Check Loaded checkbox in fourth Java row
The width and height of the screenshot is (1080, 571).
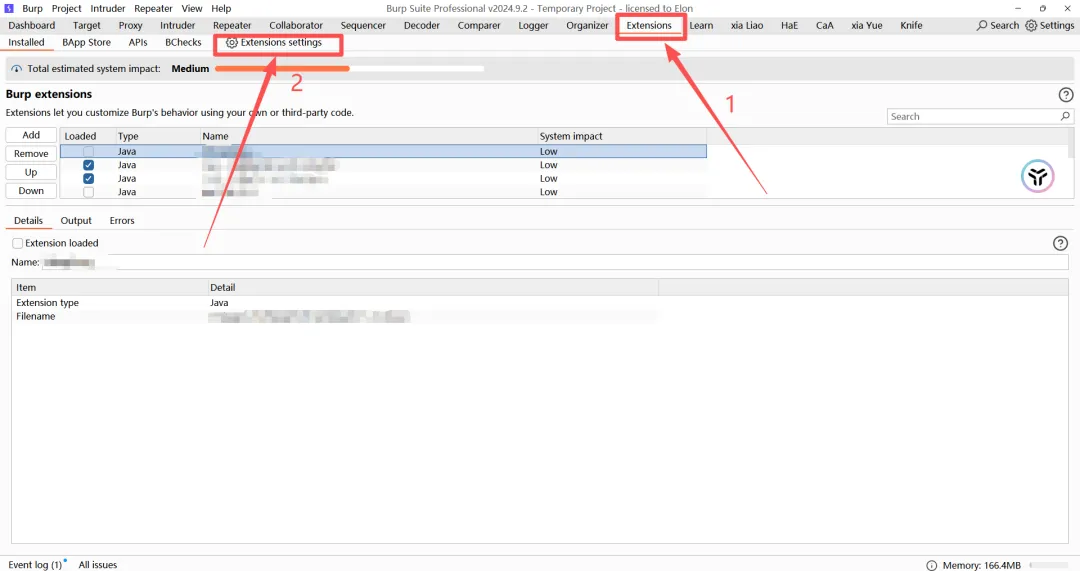(88, 192)
